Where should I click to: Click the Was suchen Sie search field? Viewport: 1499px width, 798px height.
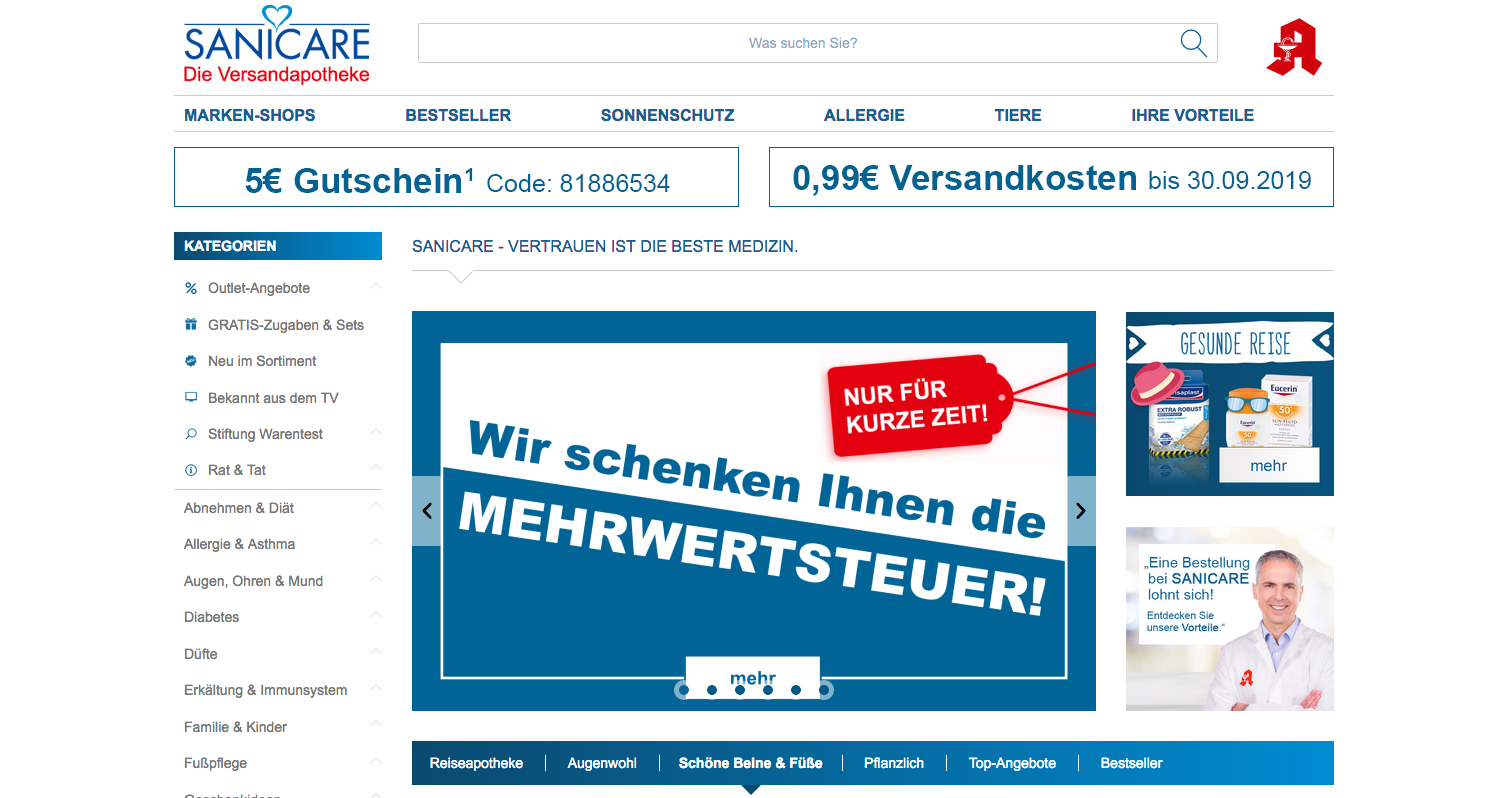pos(800,43)
